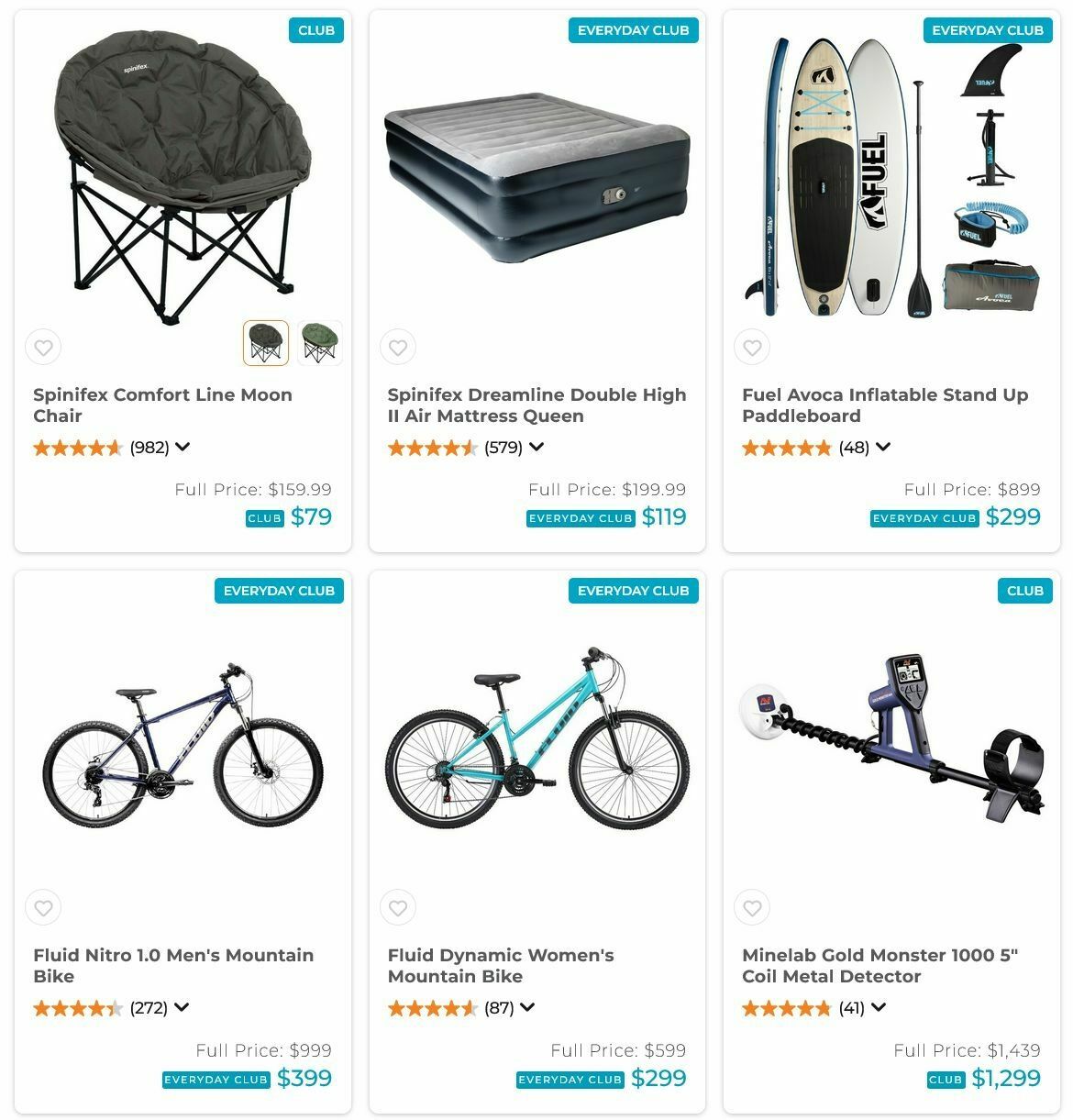Expand ratings chevron for Fuel Paddleboard (48)
This screenshot has height=1120, width=1073.
(x=883, y=447)
